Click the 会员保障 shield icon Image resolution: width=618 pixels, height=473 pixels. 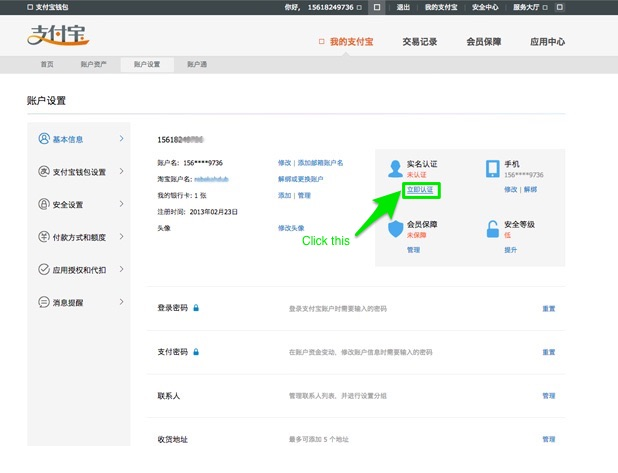(x=394, y=229)
